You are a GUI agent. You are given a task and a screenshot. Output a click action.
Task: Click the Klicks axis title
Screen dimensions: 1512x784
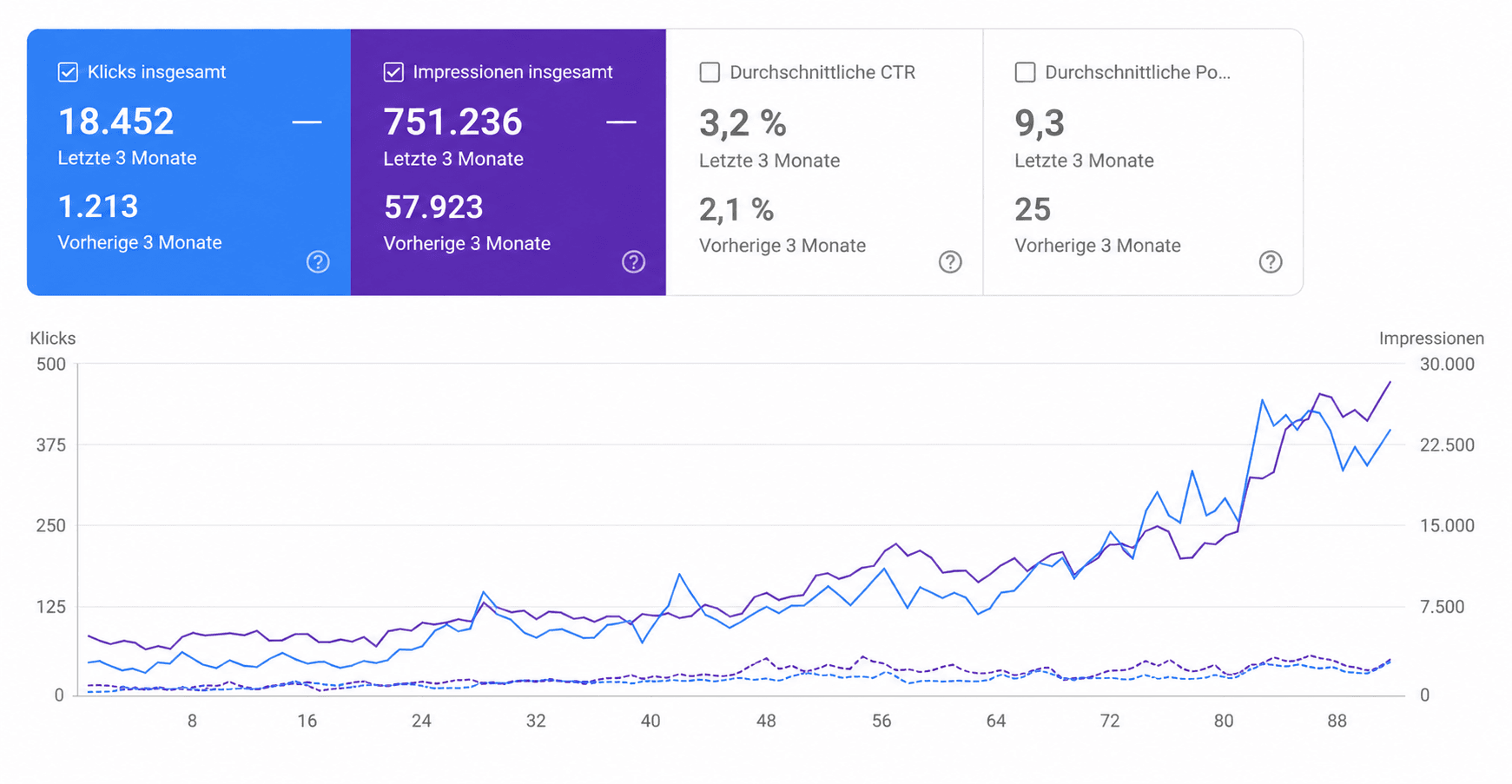(53, 339)
